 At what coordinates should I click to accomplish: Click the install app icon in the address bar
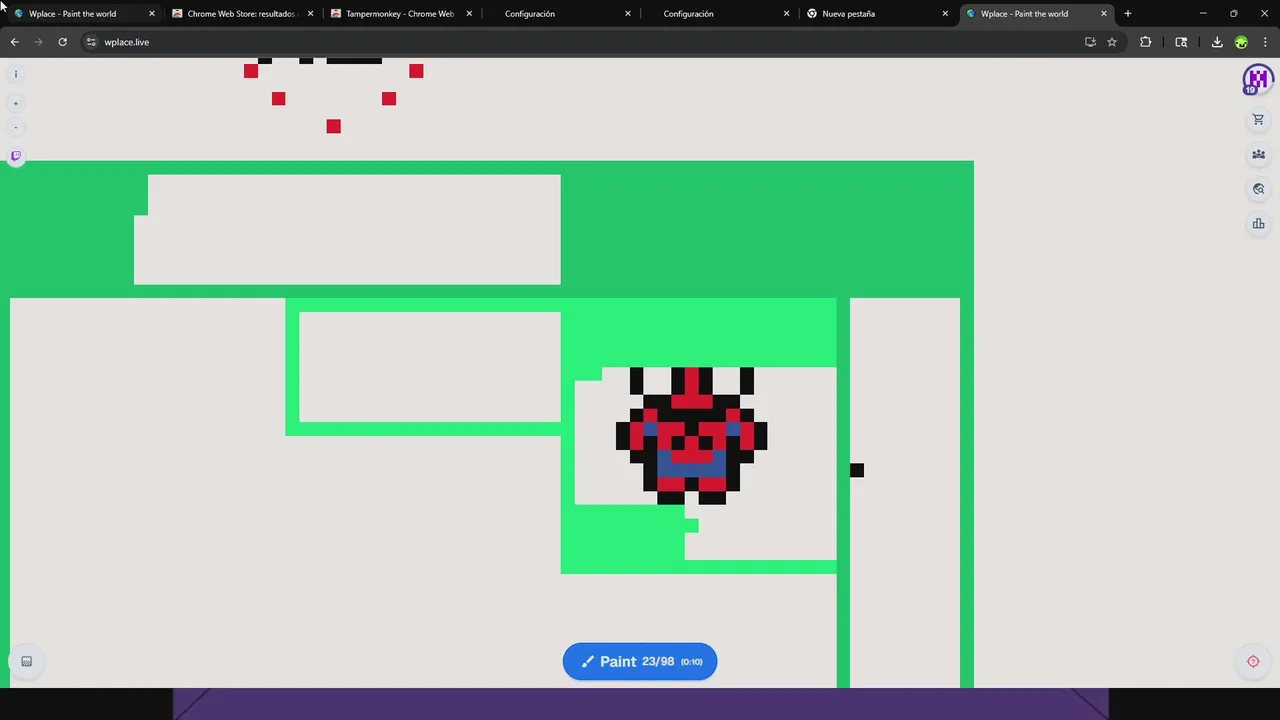tap(1090, 42)
